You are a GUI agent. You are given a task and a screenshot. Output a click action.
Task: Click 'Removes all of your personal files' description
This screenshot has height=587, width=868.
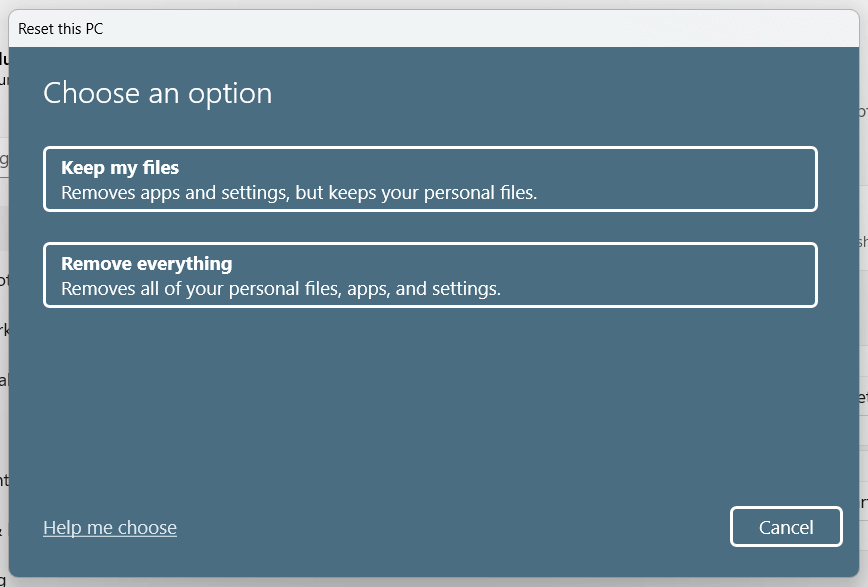point(281,289)
